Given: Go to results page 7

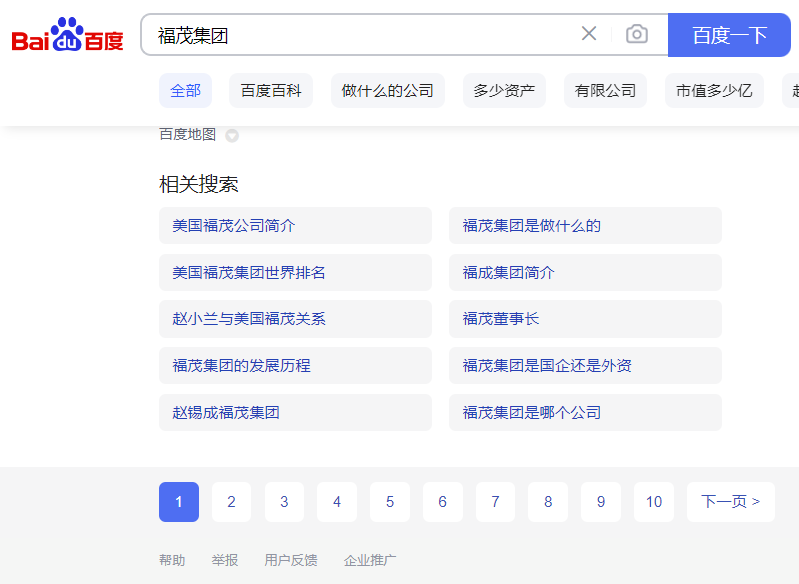Looking at the screenshot, I should (x=495, y=502).
